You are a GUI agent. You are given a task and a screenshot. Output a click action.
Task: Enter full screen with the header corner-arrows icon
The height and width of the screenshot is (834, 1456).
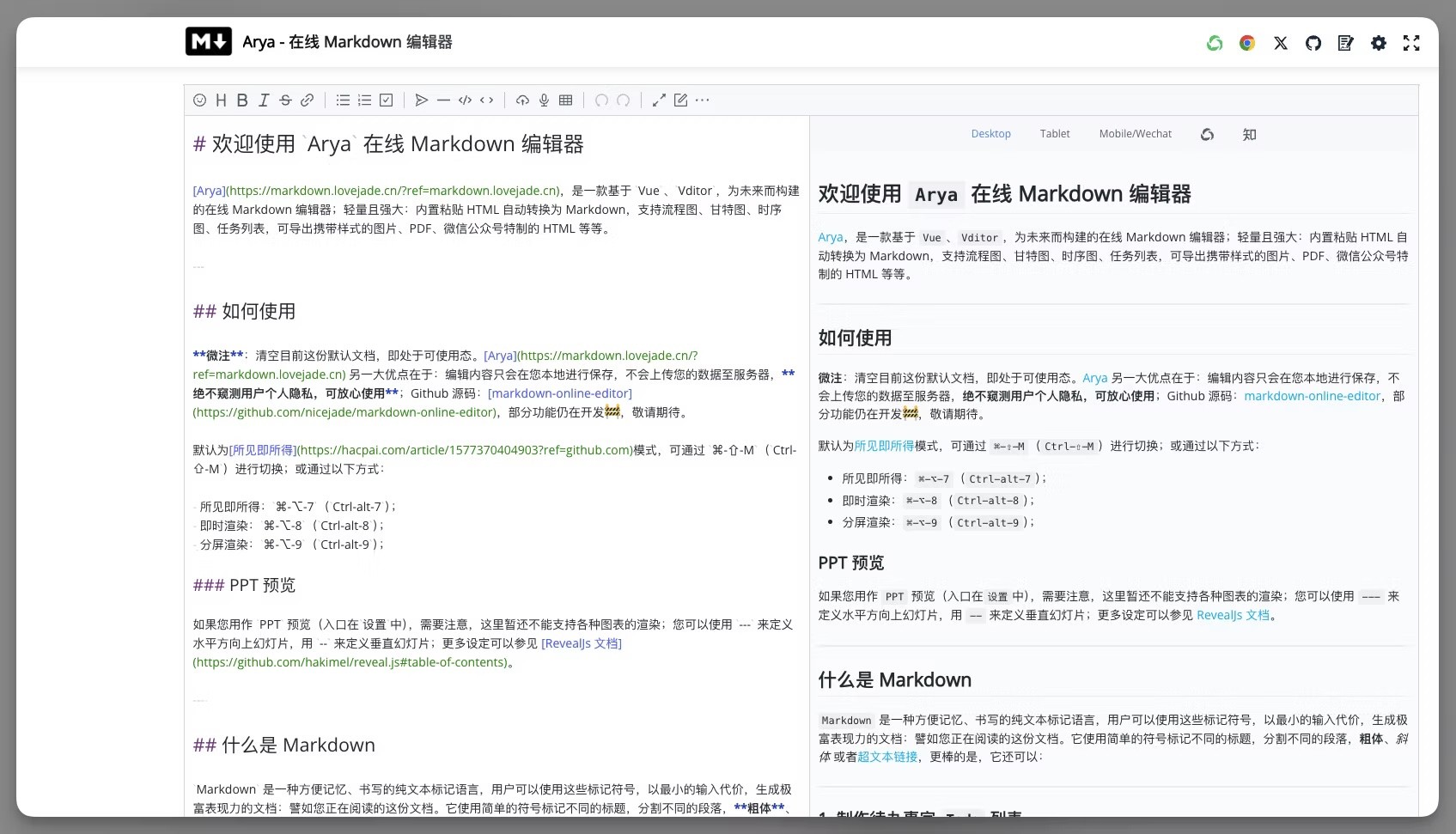1411,43
